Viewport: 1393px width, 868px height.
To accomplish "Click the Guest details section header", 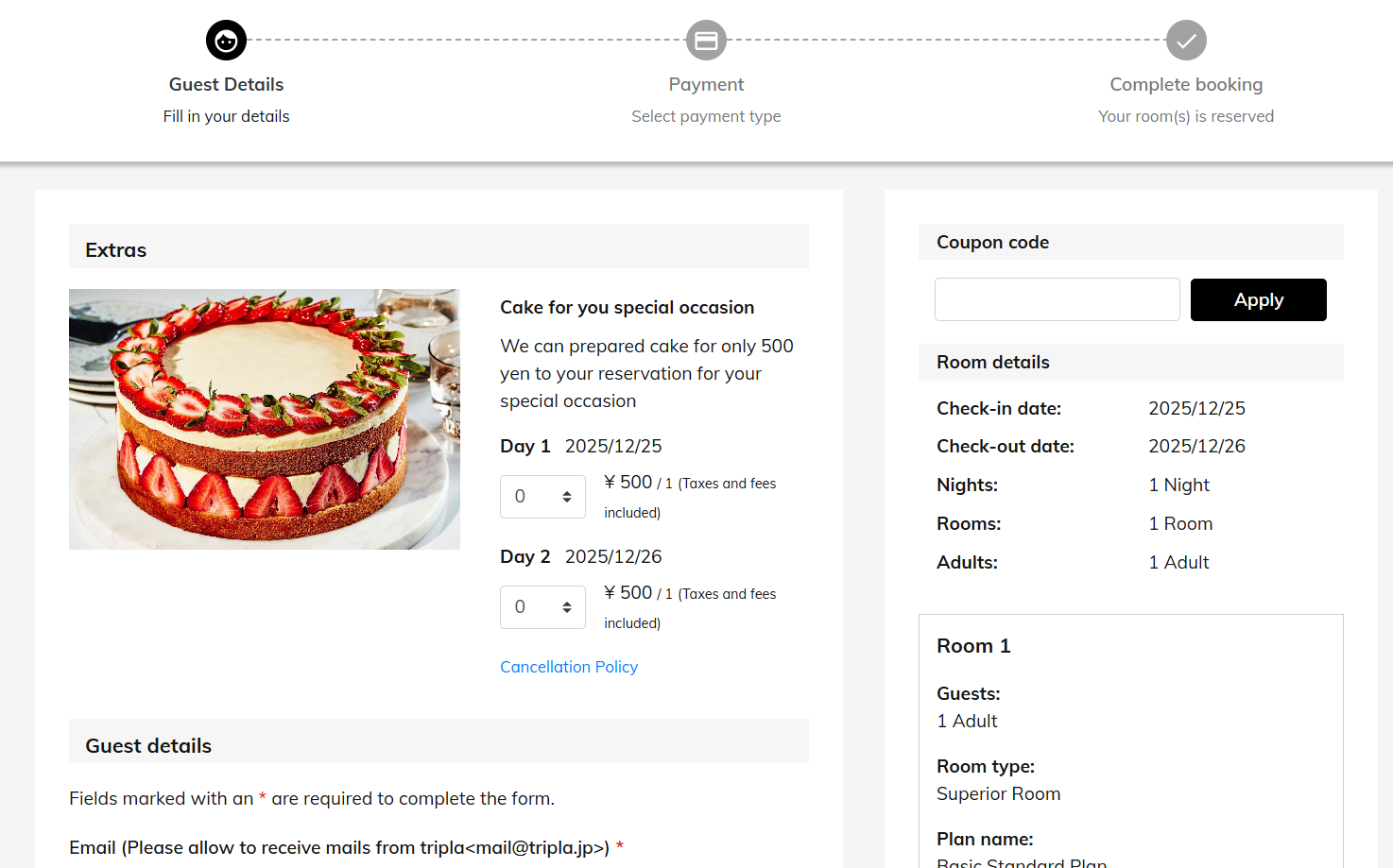I will coord(148,746).
